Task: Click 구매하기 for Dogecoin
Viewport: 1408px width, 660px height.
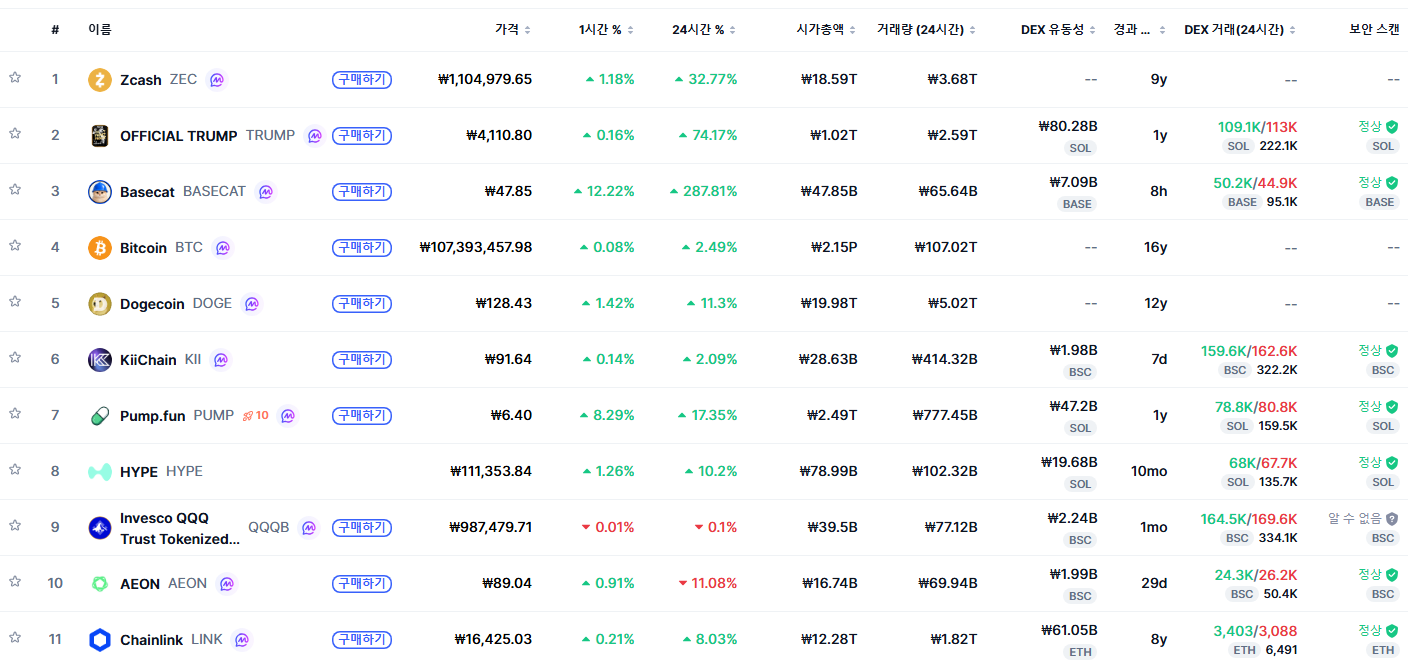Action: 362,304
